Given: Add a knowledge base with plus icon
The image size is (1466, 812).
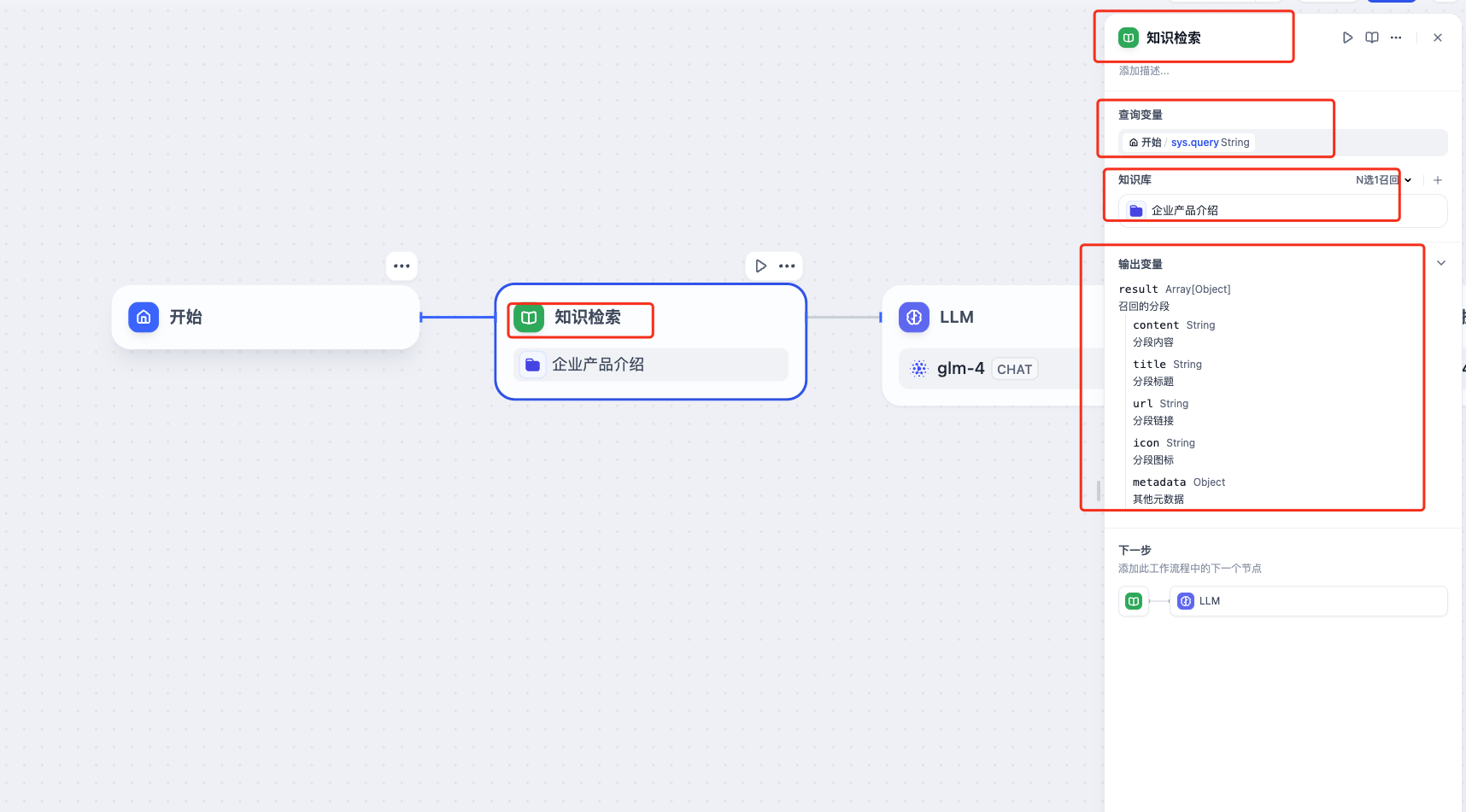Looking at the screenshot, I should click(1438, 180).
